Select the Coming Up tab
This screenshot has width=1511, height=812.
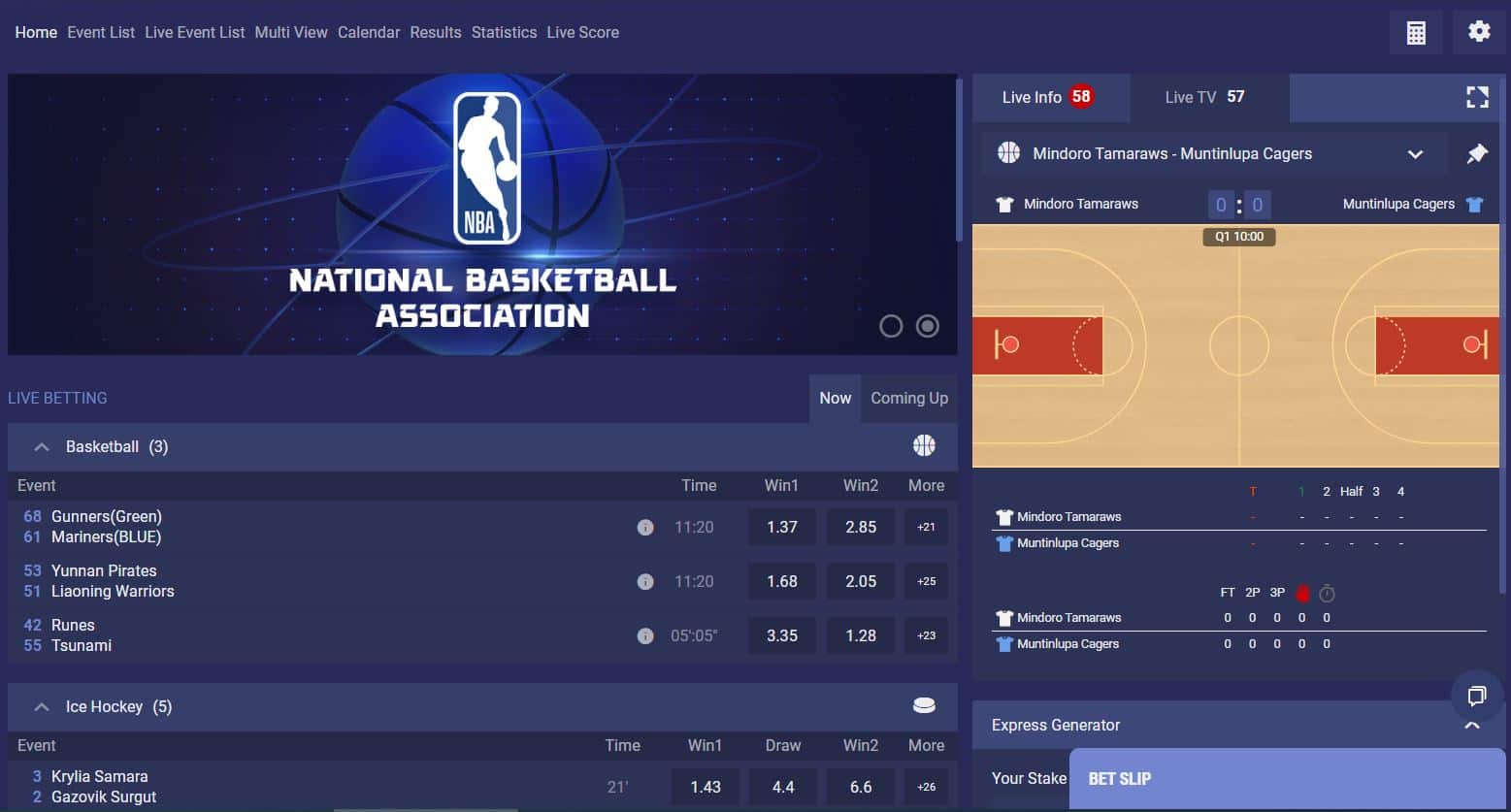pos(909,398)
